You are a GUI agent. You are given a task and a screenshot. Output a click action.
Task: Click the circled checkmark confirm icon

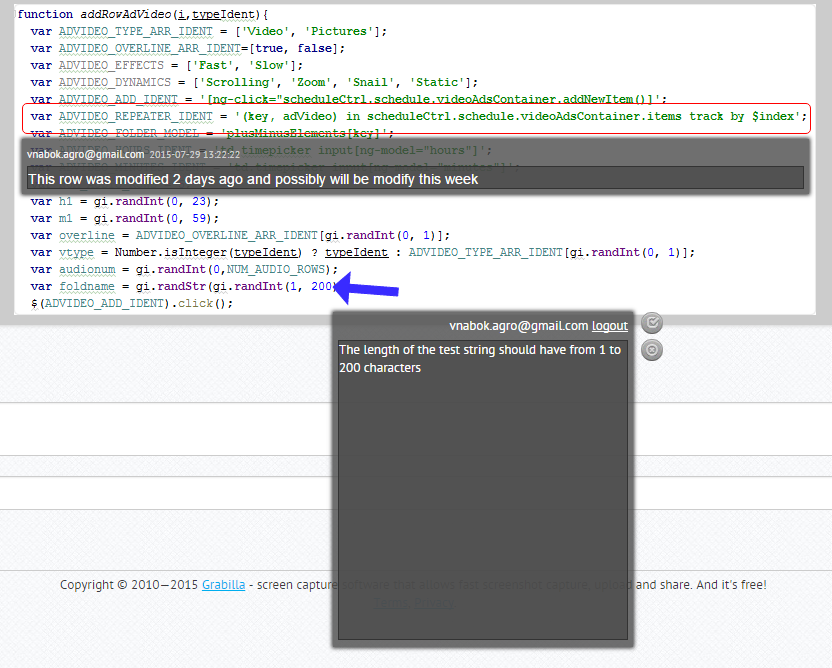(x=651, y=323)
